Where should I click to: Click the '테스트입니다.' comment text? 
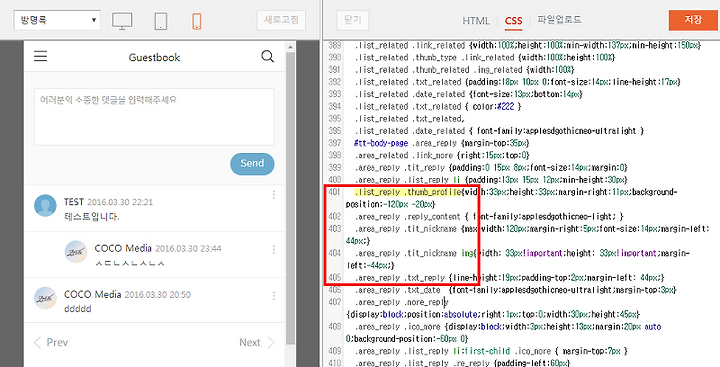[x=91, y=217]
